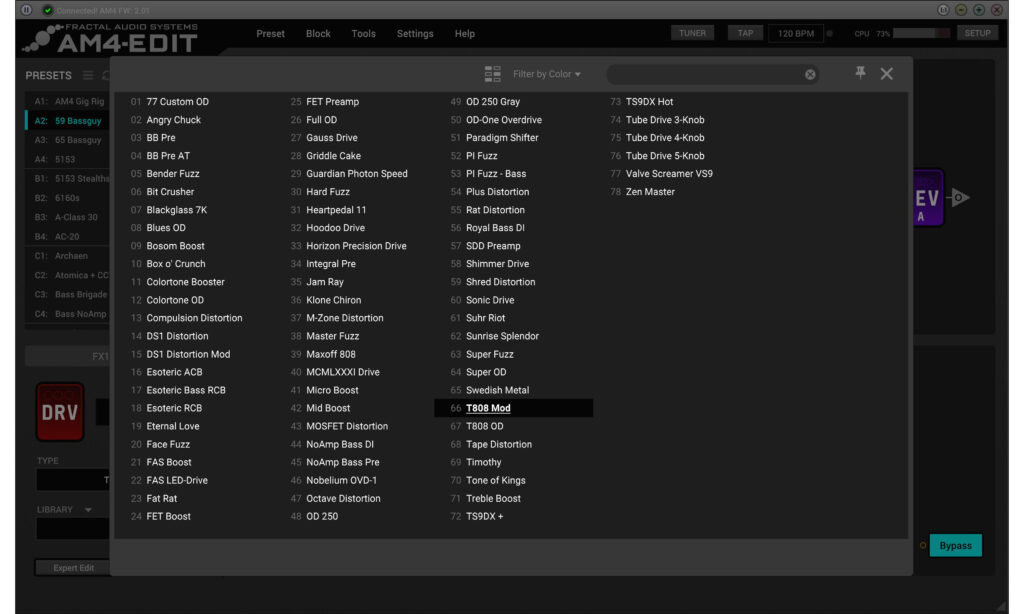The height and width of the screenshot is (614, 1024).
Task: Pin the drive type picker open
Action: click(860, 73)
